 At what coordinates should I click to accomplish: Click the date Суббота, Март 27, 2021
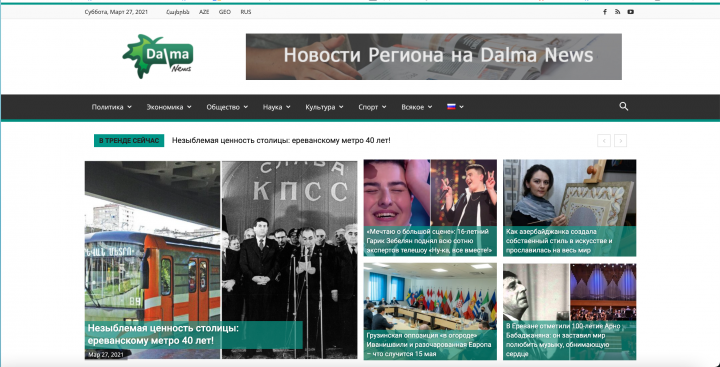click(x=116, y=12)
